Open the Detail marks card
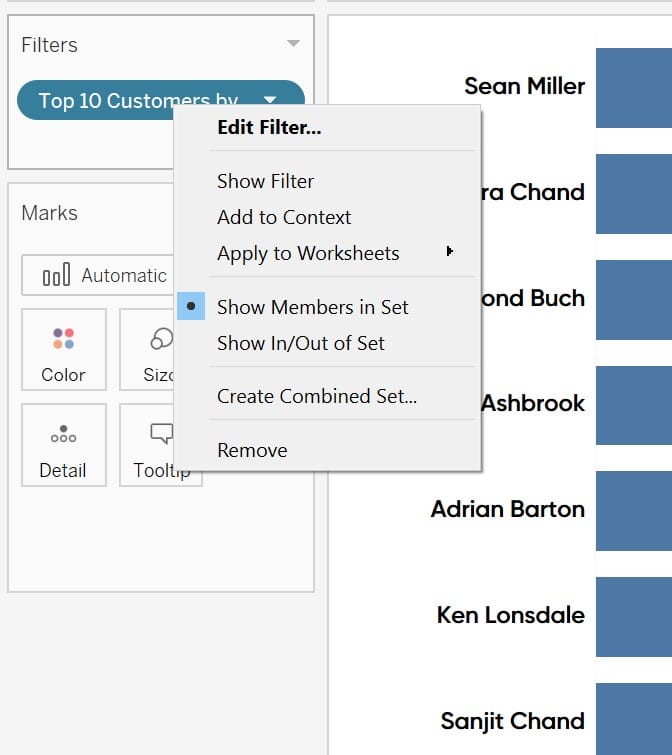This screenshot has height=755, width=672. (x=64, y=445)
